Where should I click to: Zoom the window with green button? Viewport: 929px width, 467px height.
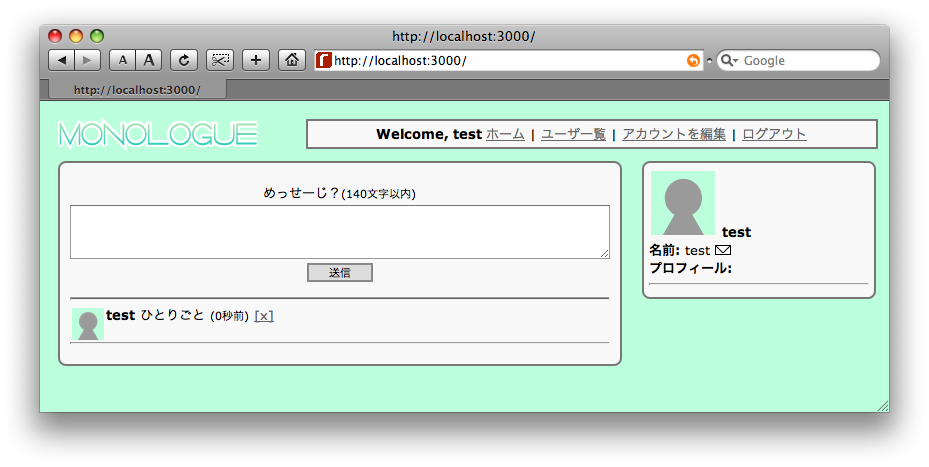point(97,36)
